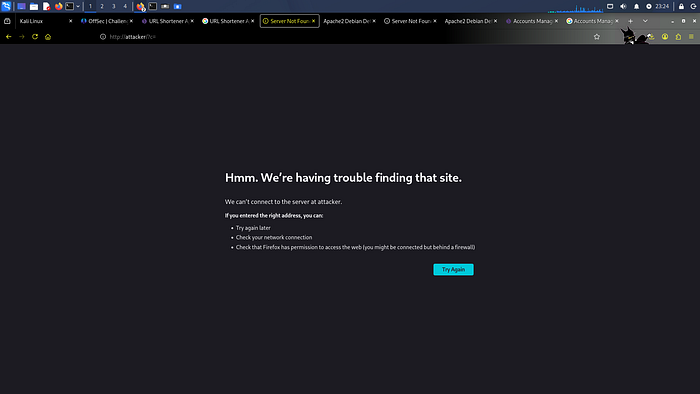This screenshot has height=394, width=700.
Task: Go back to the previous page
Action: pos(8,37)
